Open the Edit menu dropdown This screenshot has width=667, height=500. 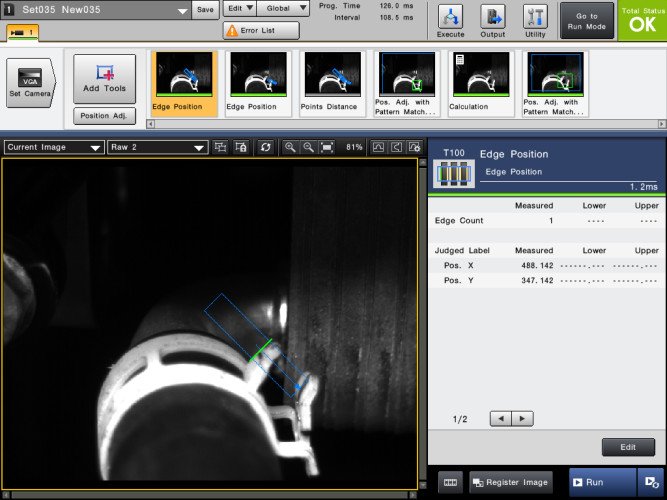[x=239, y=8]
